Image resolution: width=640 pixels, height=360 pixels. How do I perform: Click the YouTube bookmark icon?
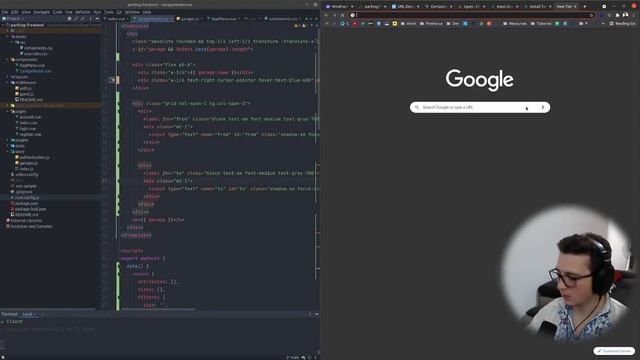[x=354, y=24]
